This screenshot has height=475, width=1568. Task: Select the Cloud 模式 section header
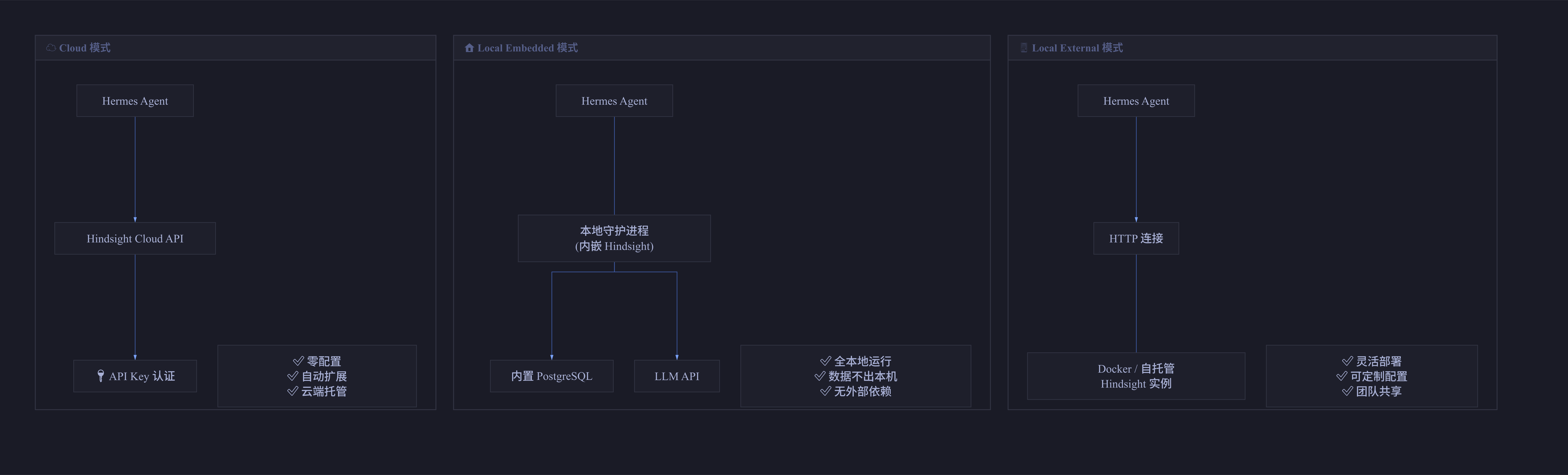pyautogui.click(x=236, y=47)
